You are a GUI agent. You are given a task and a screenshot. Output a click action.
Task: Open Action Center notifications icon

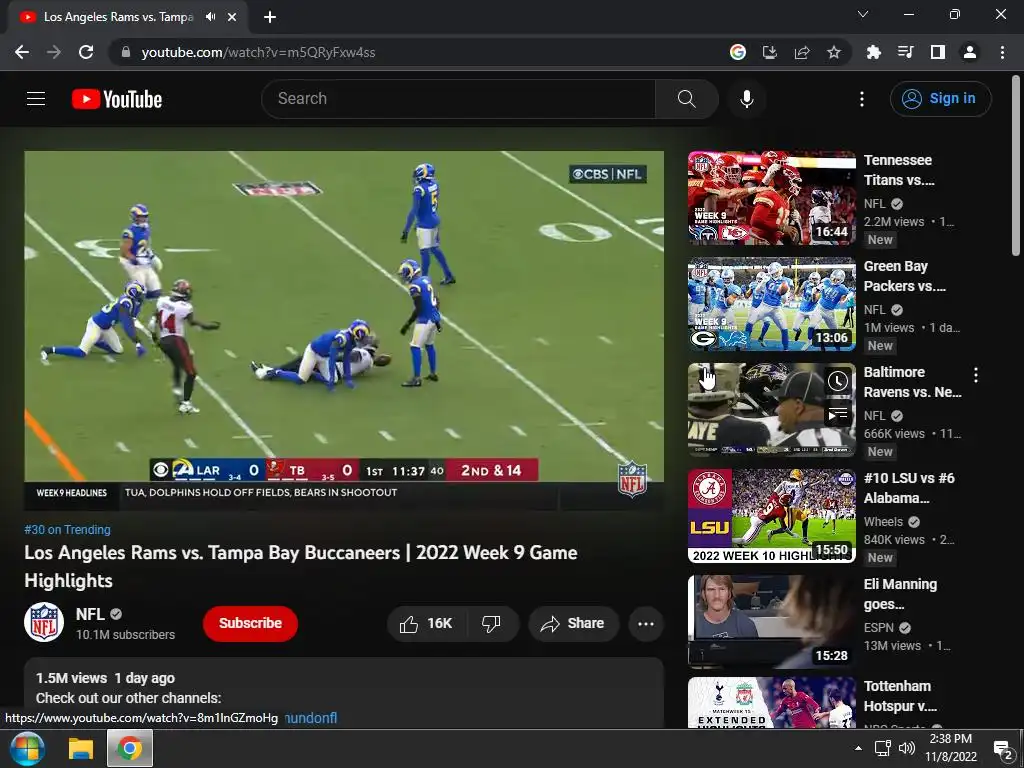[1002, 750]
